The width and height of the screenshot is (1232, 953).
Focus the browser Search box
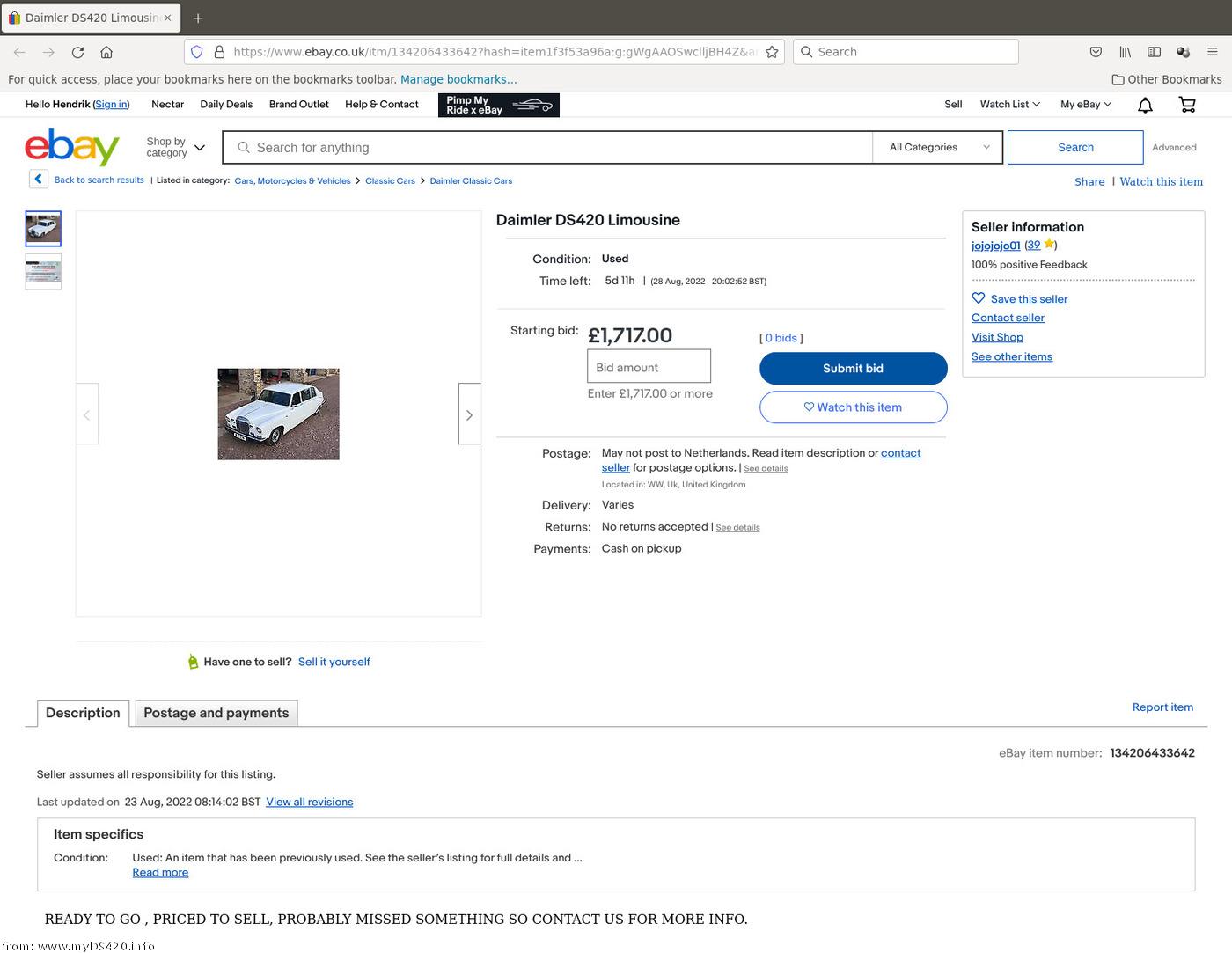tap(906, 52)
